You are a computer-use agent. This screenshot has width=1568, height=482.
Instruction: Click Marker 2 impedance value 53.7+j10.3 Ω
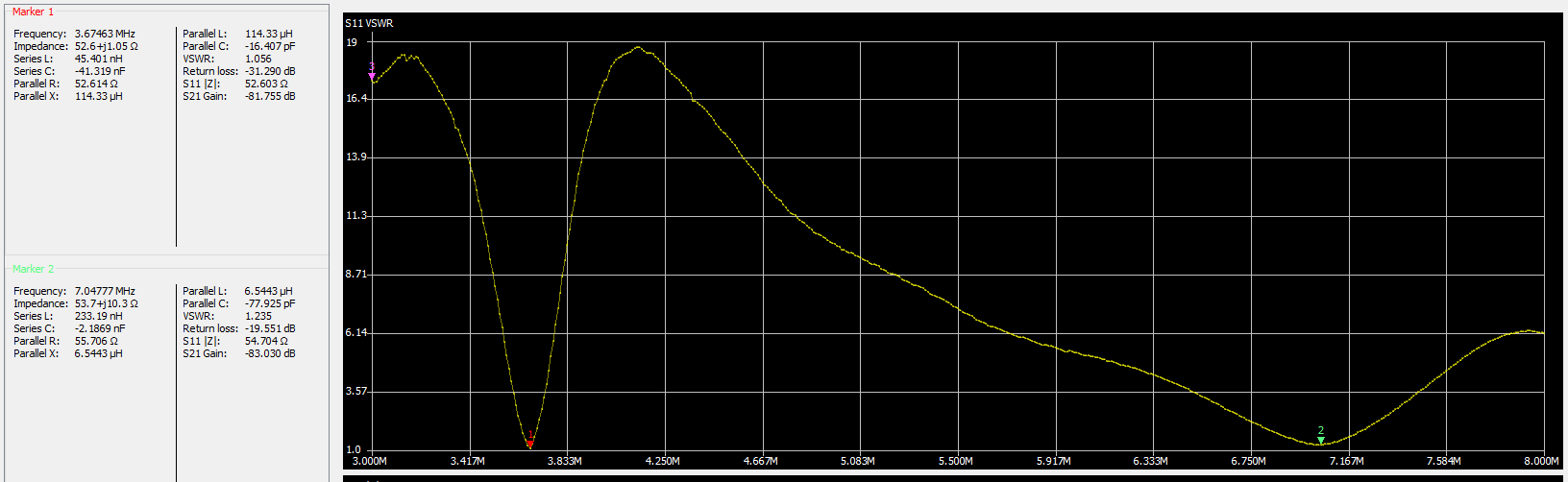[x=107, y=303]
